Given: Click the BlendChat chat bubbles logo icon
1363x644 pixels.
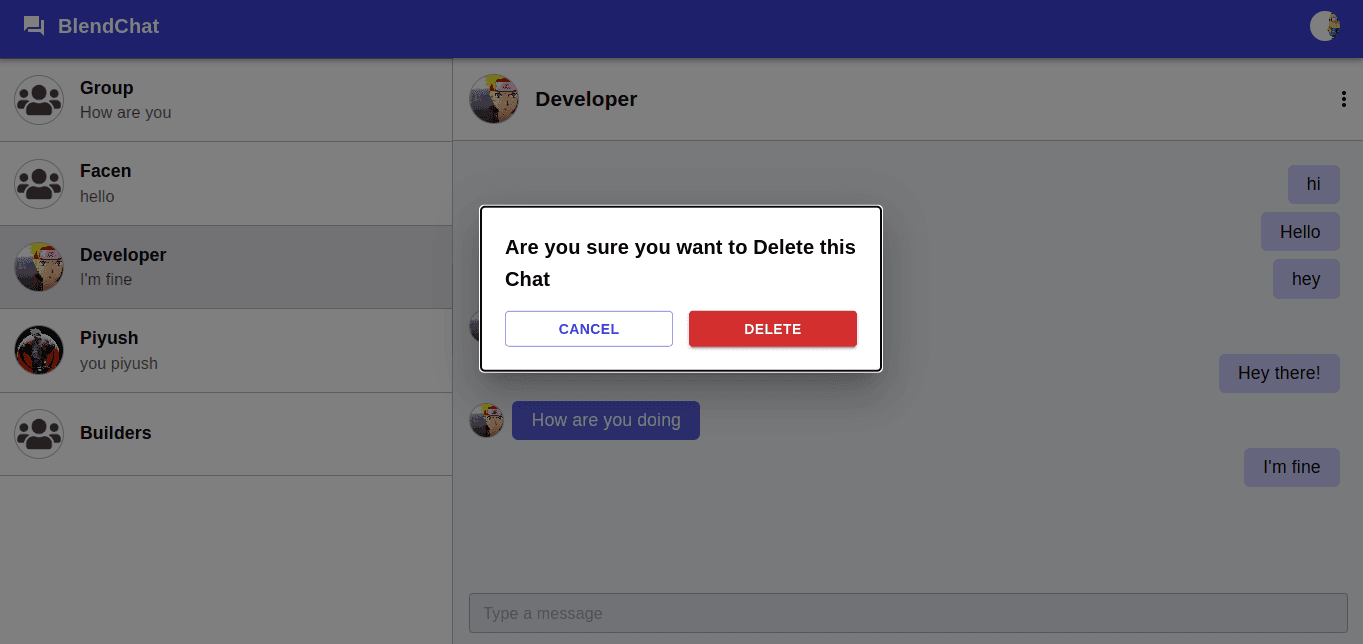Looking at the screenshot, I should pyautogui.click(x=34, y=26).
